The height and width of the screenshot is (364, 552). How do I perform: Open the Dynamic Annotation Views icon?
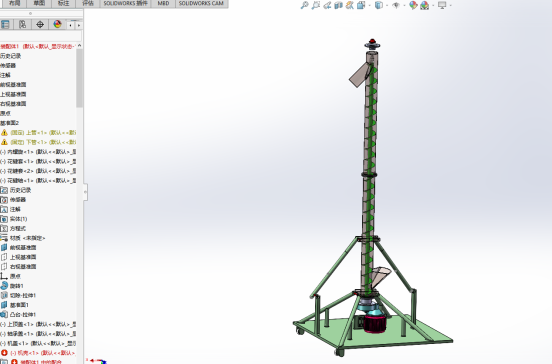pos(350,5)
